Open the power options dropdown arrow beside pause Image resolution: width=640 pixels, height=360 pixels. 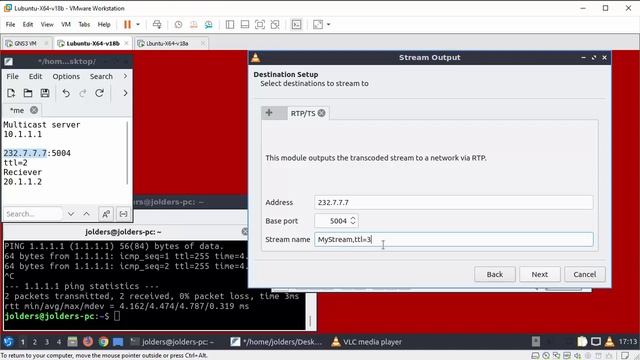tap(138, 24)
